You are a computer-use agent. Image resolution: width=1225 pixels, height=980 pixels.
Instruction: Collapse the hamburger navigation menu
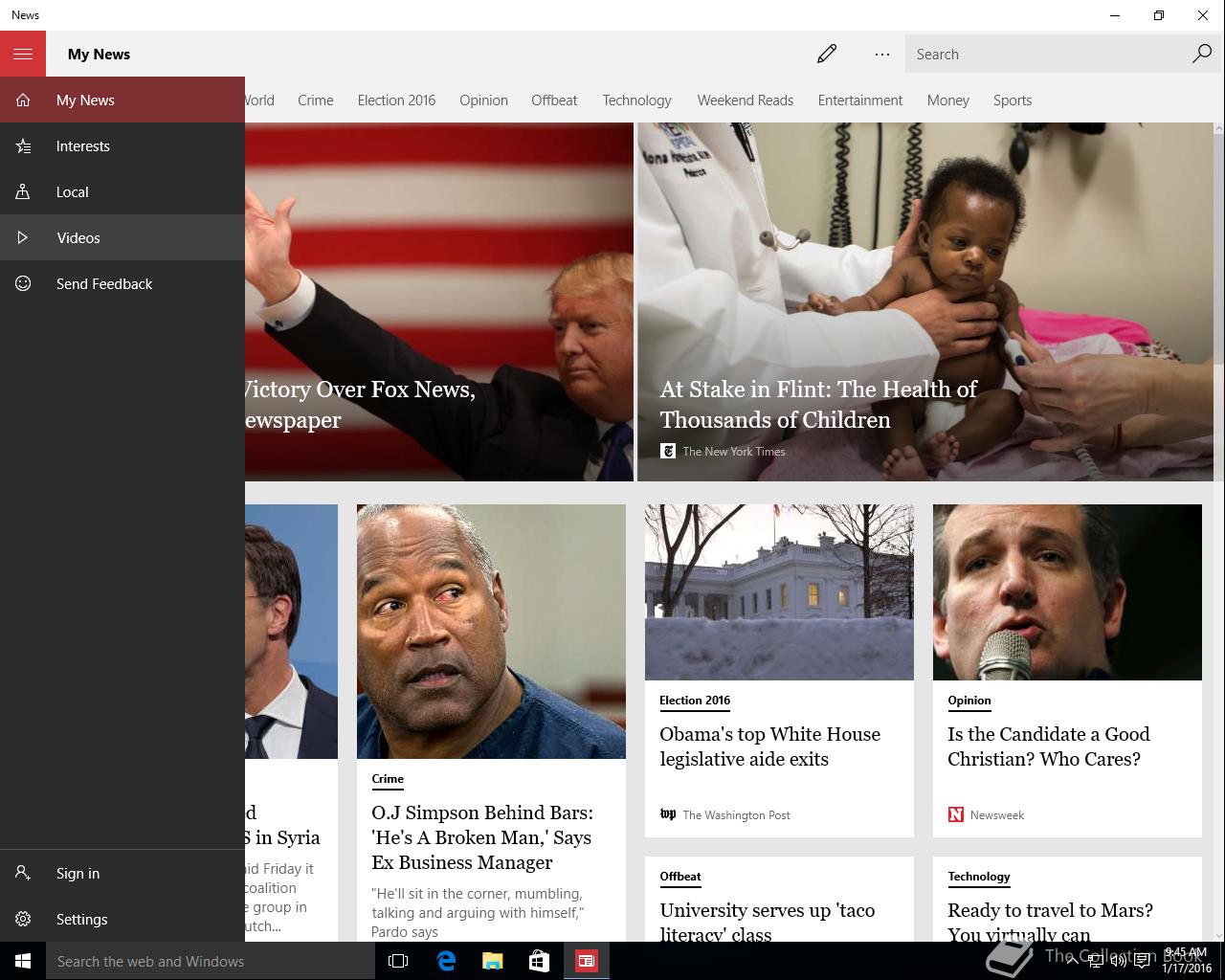(x=23, y=54)
